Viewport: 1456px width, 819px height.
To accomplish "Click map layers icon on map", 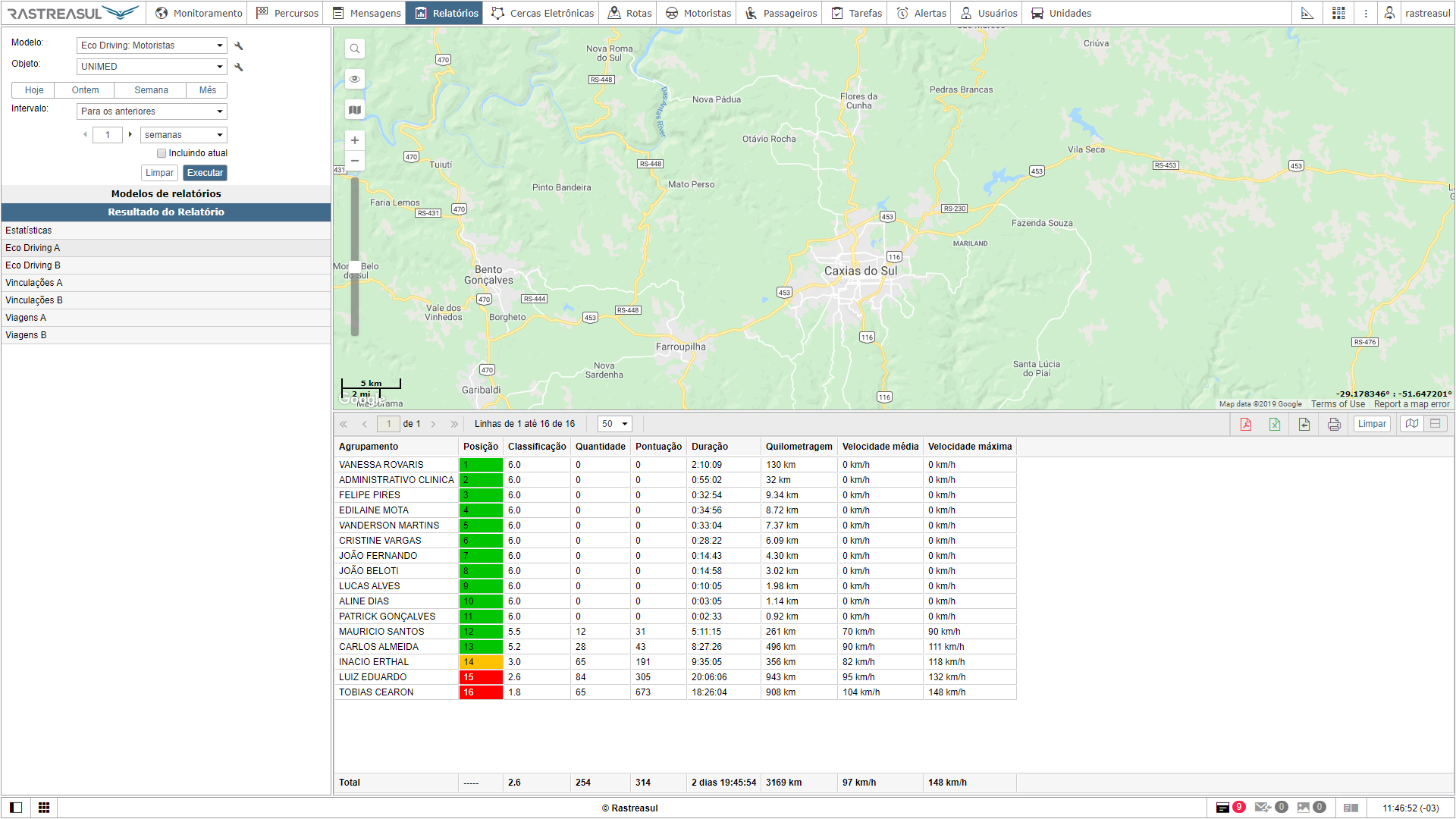I will point(354,110).
